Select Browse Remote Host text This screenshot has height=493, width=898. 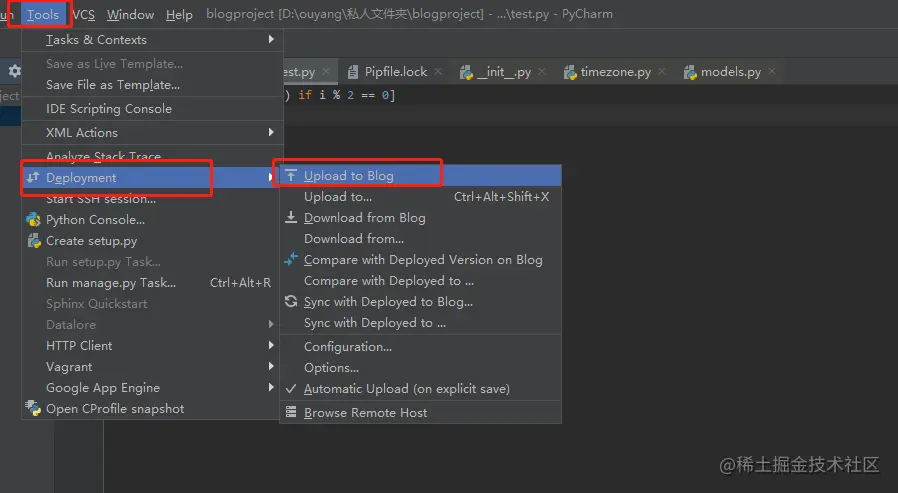coord(365,412)
